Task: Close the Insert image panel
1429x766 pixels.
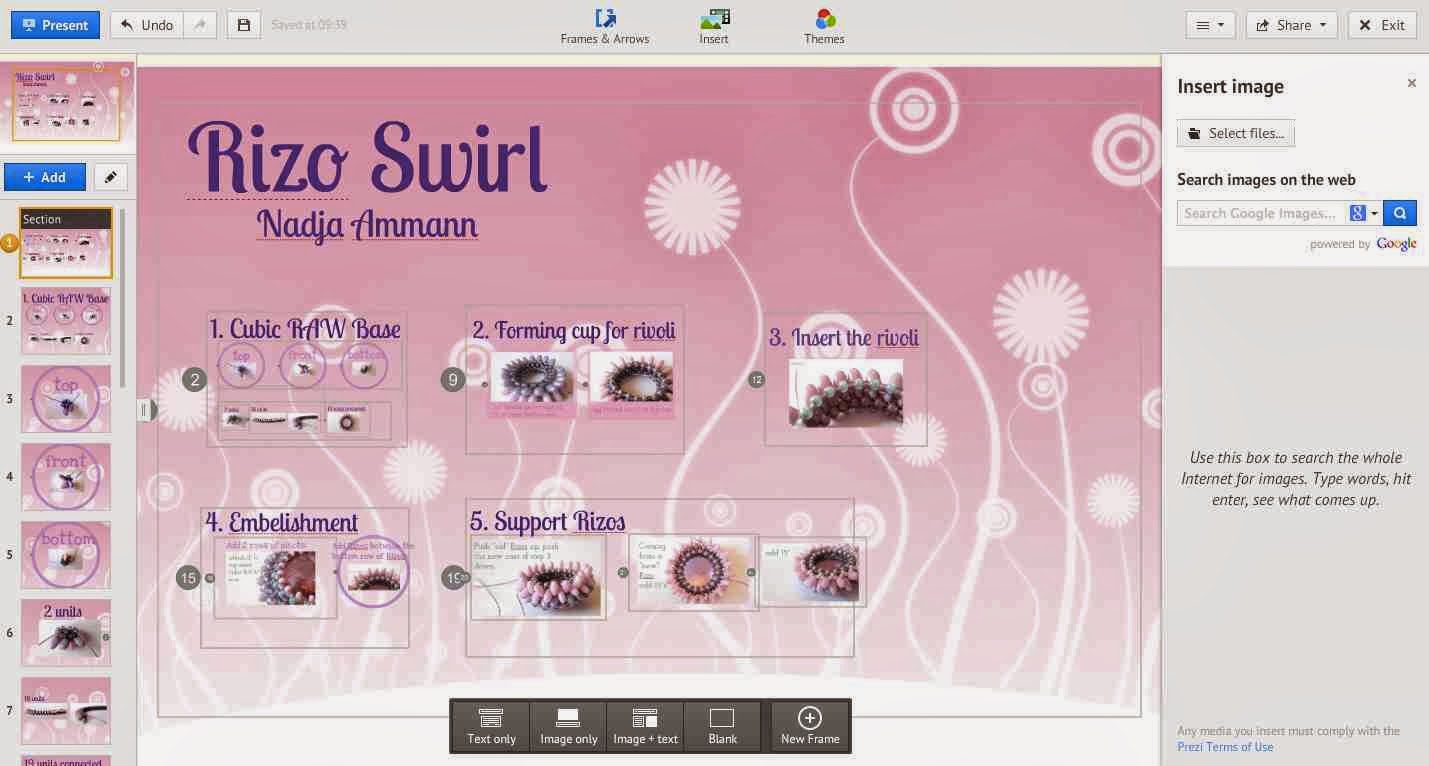Action: pos(1412,84)
